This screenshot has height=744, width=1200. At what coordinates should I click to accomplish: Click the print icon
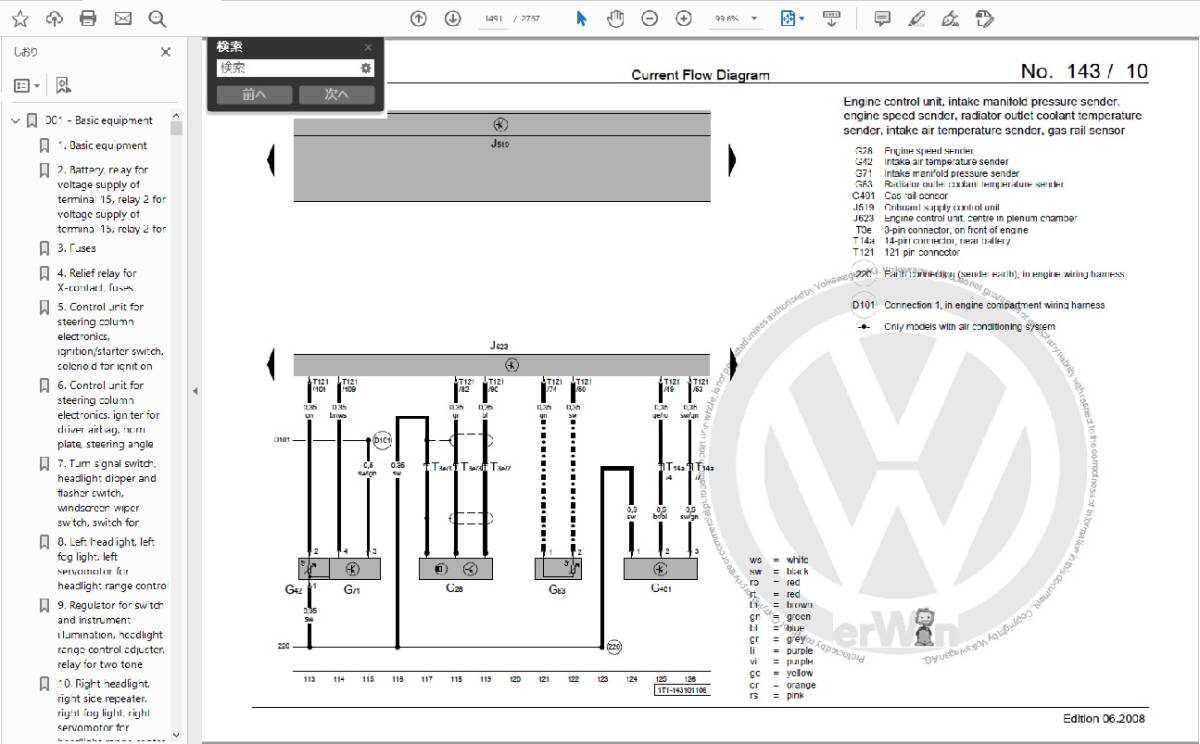88,19
